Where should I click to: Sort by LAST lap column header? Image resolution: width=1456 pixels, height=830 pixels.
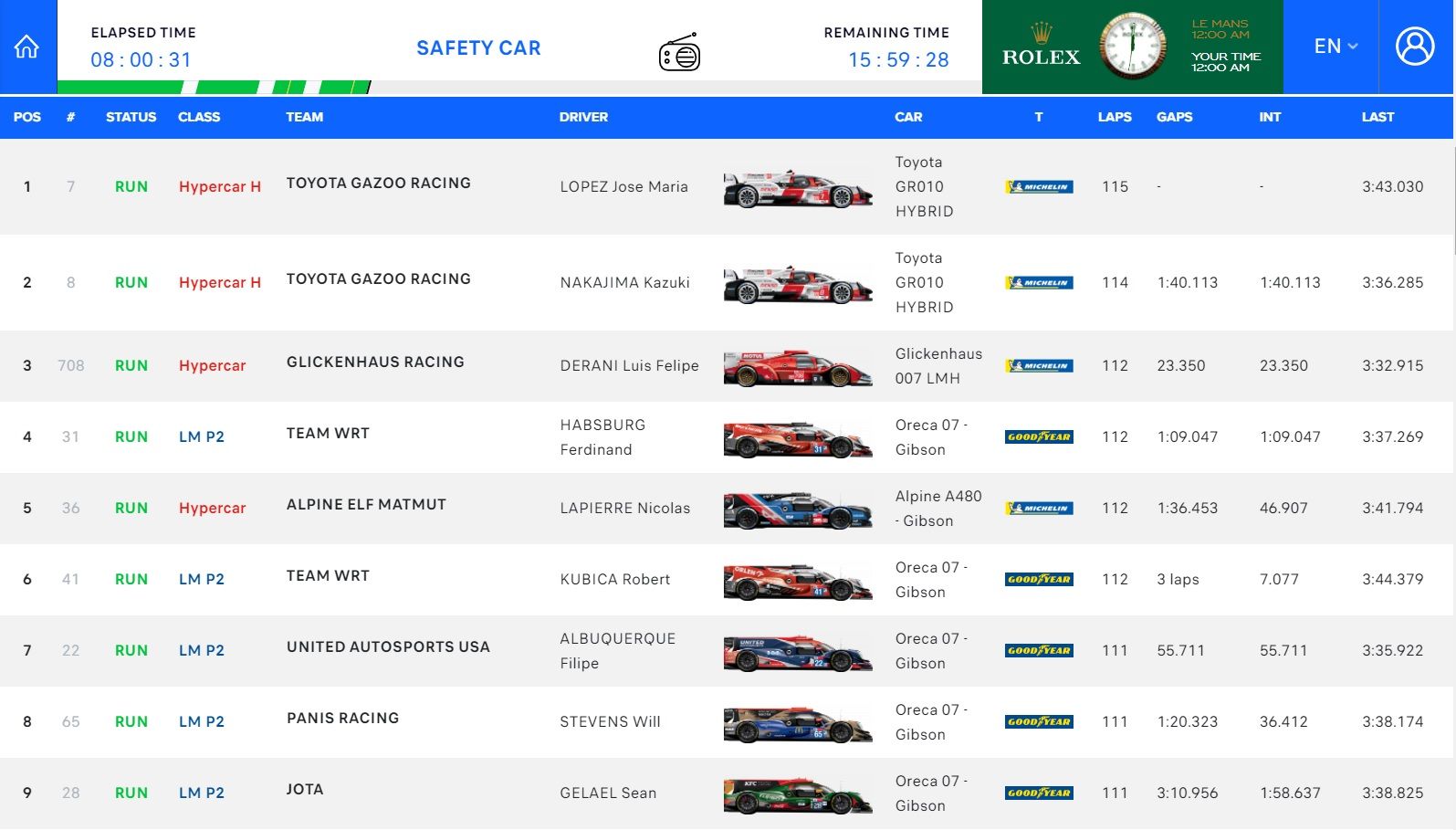(x=1377, y=117)
